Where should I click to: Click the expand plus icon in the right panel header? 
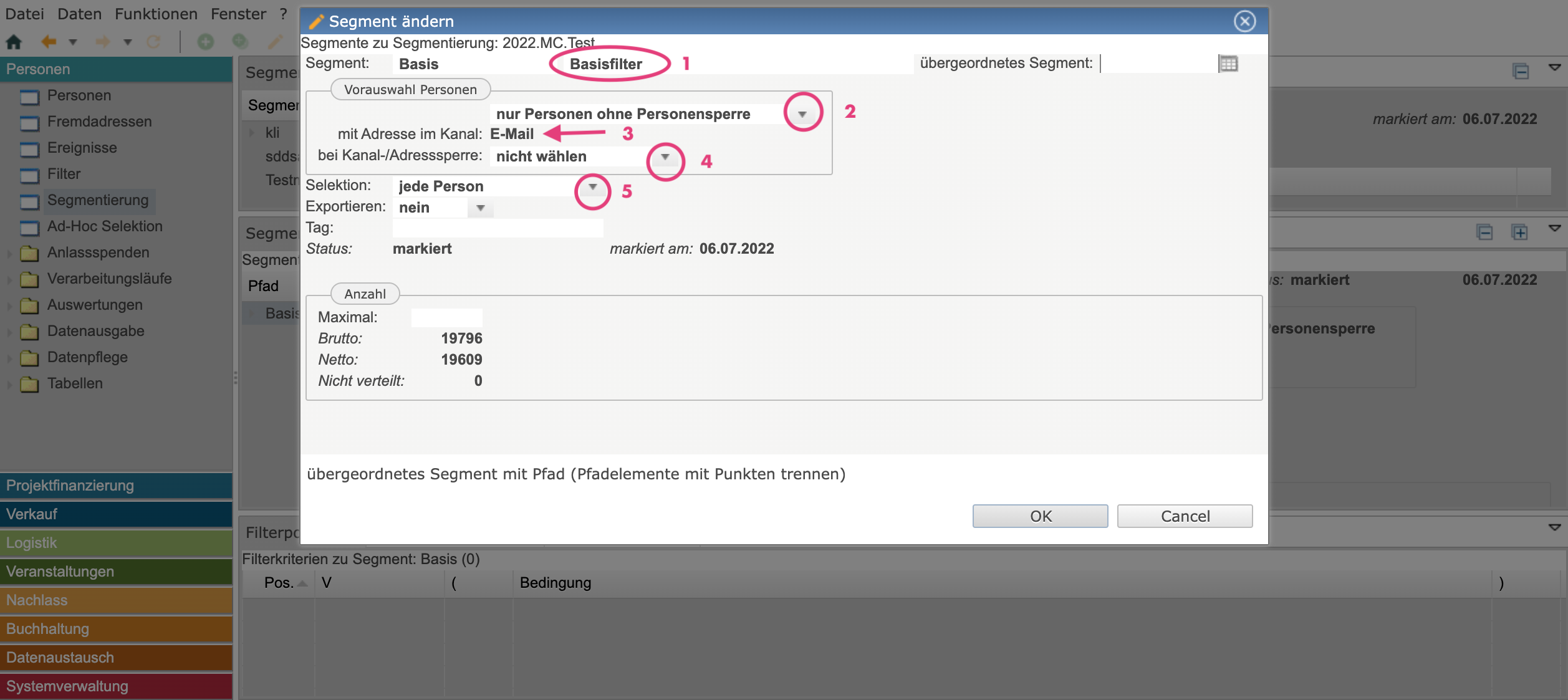tap(1519, 233)
